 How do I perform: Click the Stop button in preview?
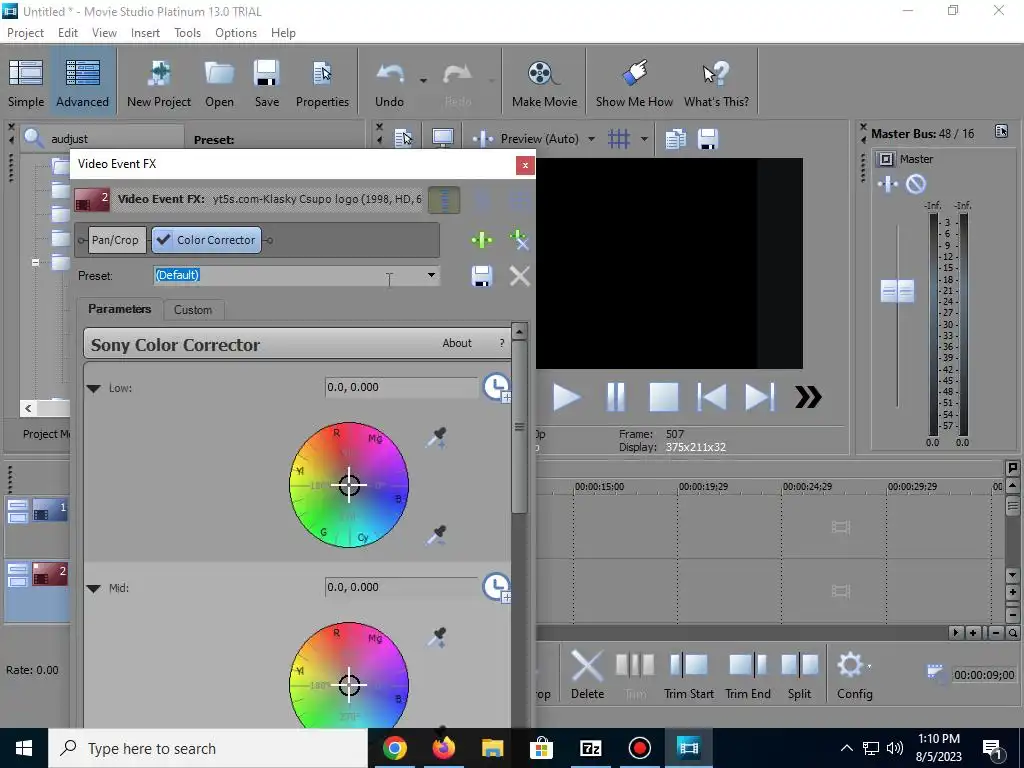[664, 397]
